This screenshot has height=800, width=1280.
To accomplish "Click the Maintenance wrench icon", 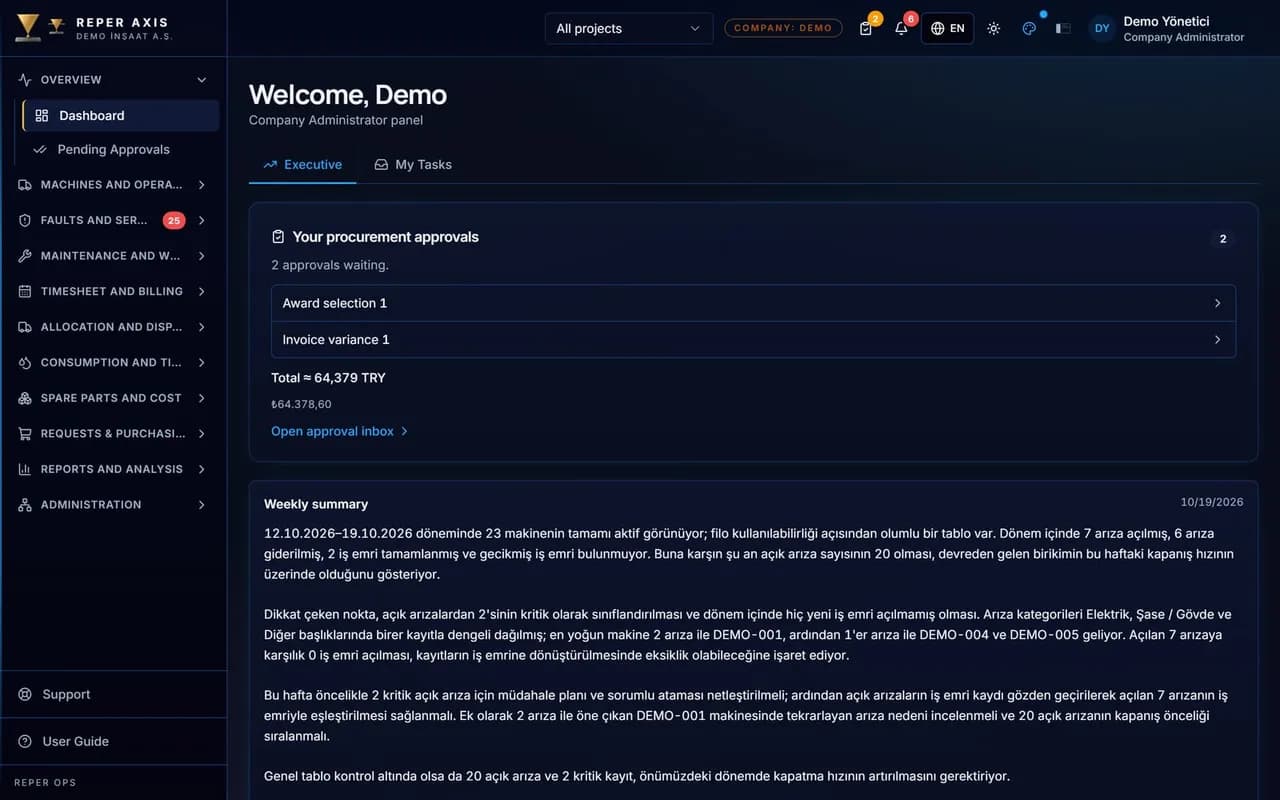I will 25,256.
